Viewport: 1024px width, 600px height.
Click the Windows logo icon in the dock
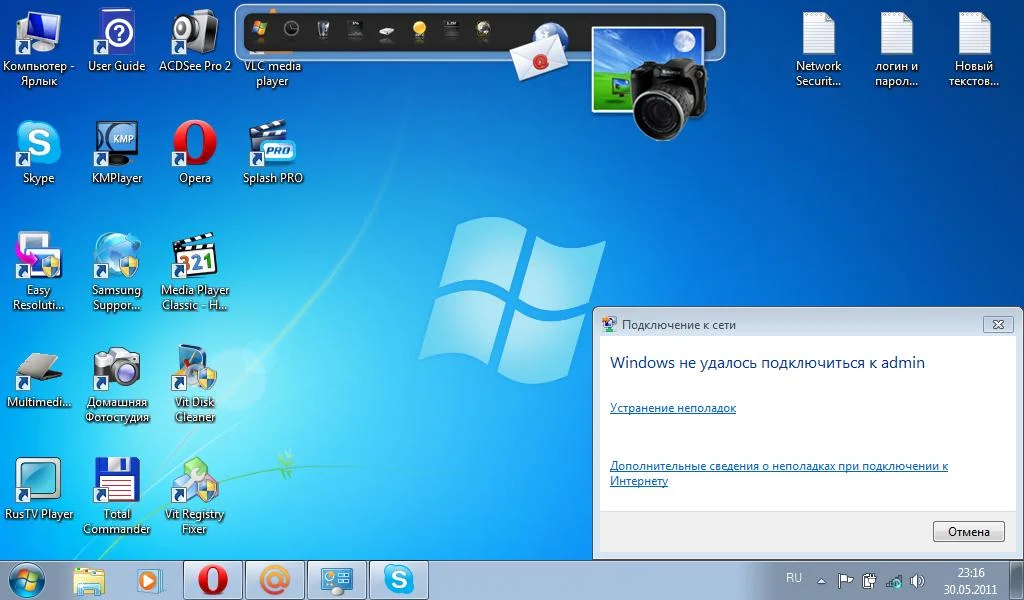(260, 29)
